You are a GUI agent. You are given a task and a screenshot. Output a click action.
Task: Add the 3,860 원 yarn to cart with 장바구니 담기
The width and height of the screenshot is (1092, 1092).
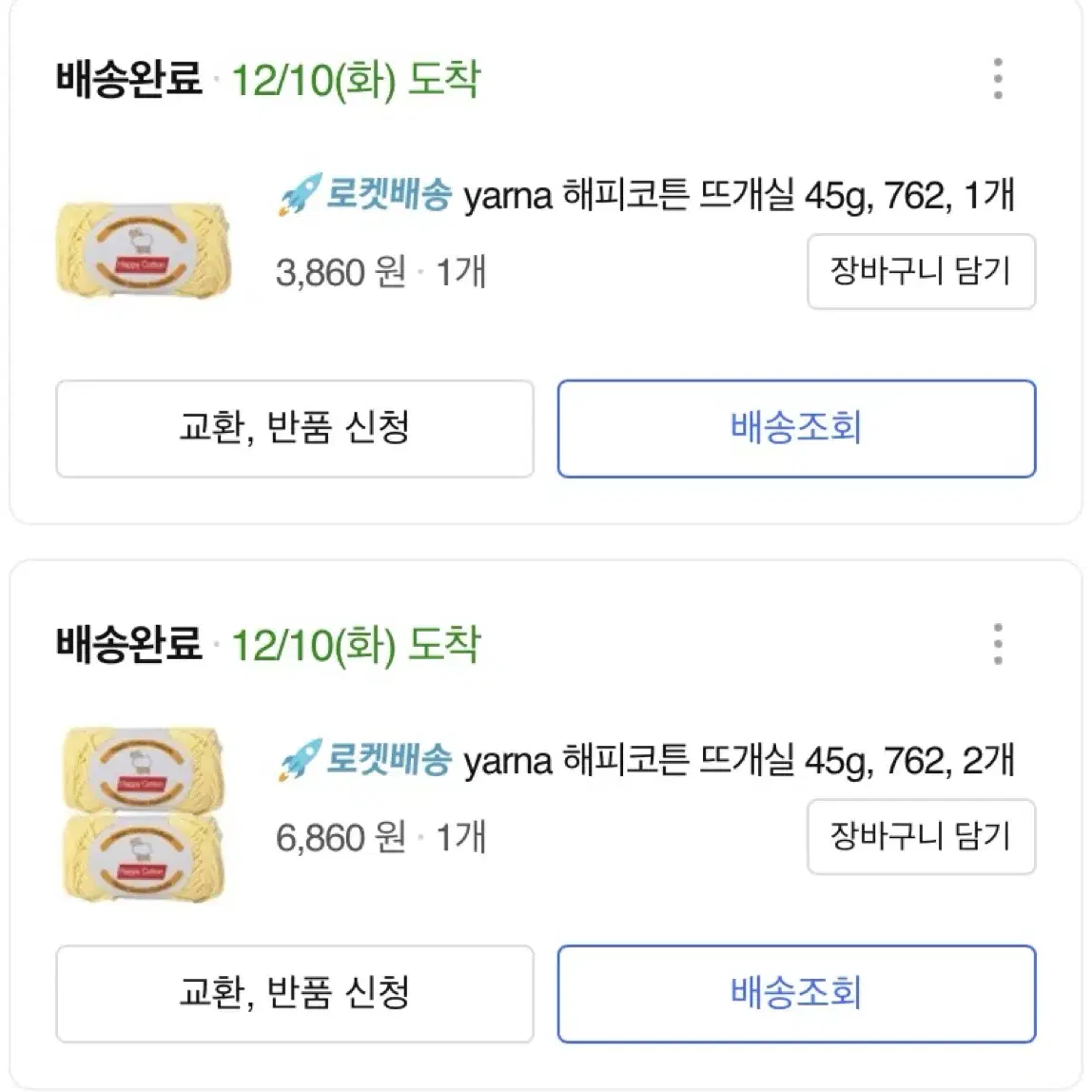922,271
